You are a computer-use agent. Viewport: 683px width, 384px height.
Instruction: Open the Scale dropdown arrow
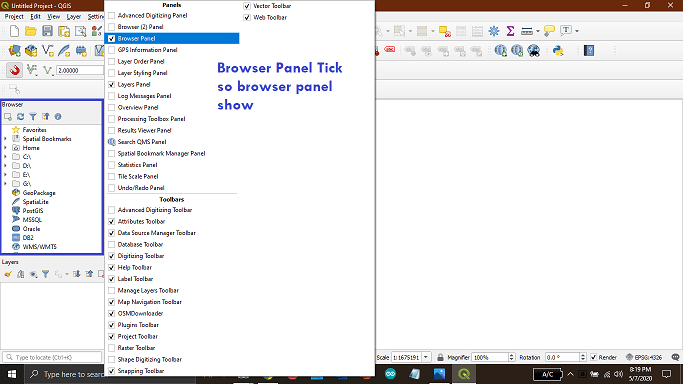426,357
